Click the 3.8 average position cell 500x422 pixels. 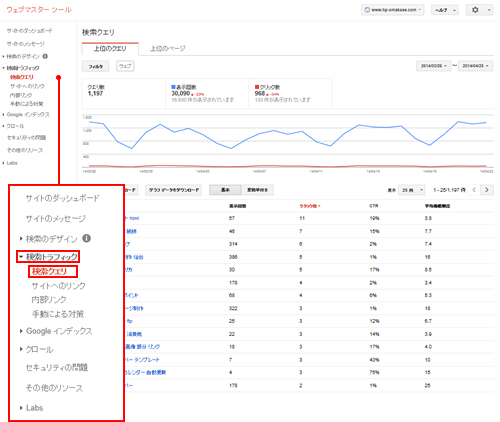428,218
